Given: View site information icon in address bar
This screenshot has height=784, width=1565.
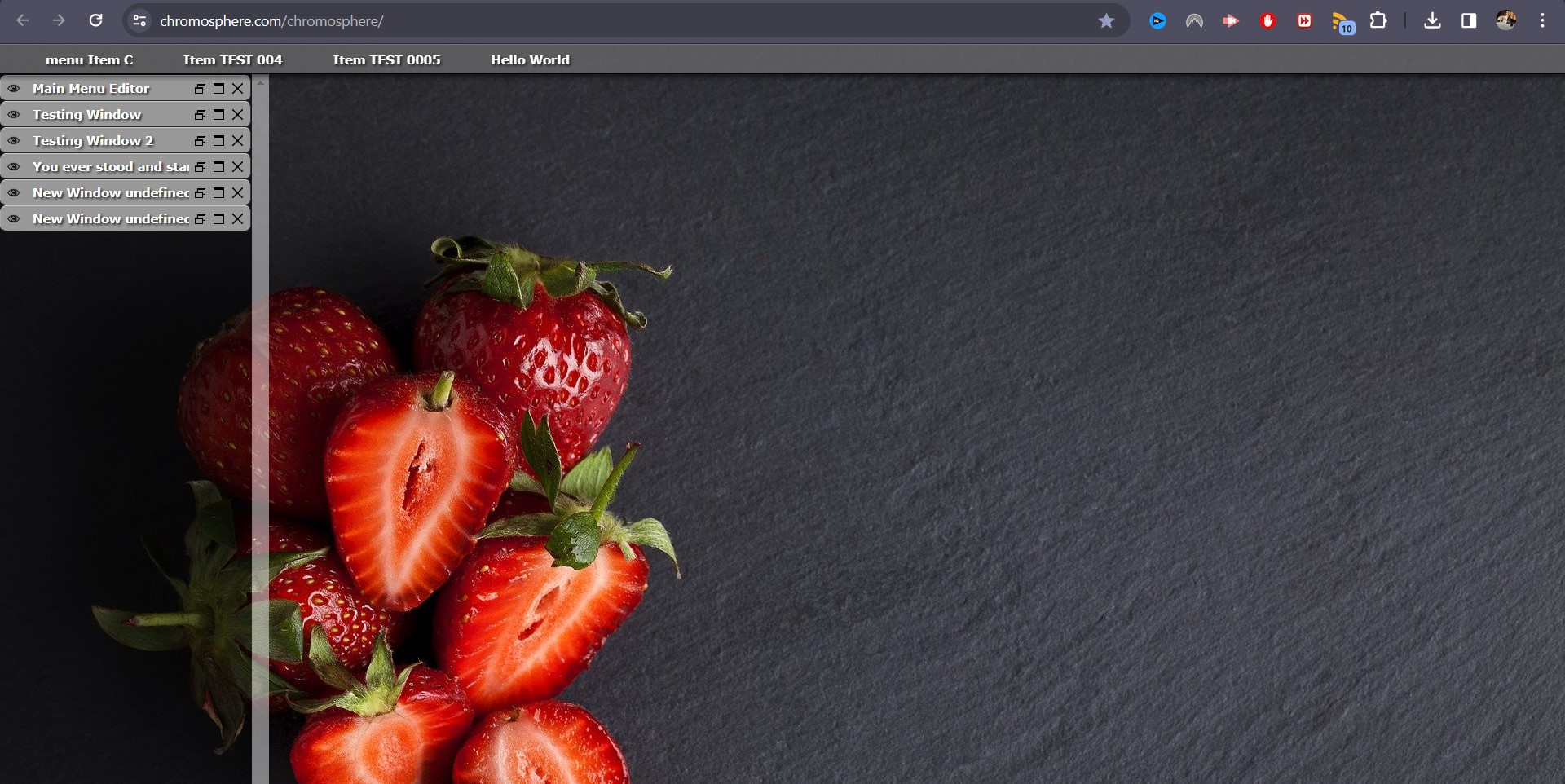Looking at the screenshot, I should (x=139, y=20).
